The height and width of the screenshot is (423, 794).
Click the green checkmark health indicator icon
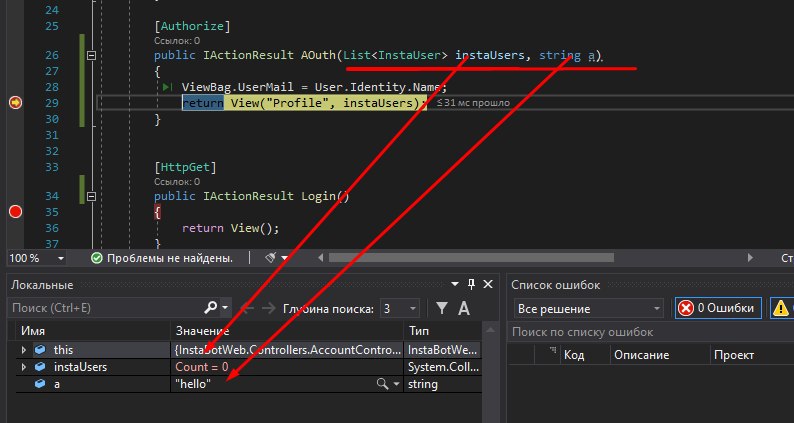point(96,258)
